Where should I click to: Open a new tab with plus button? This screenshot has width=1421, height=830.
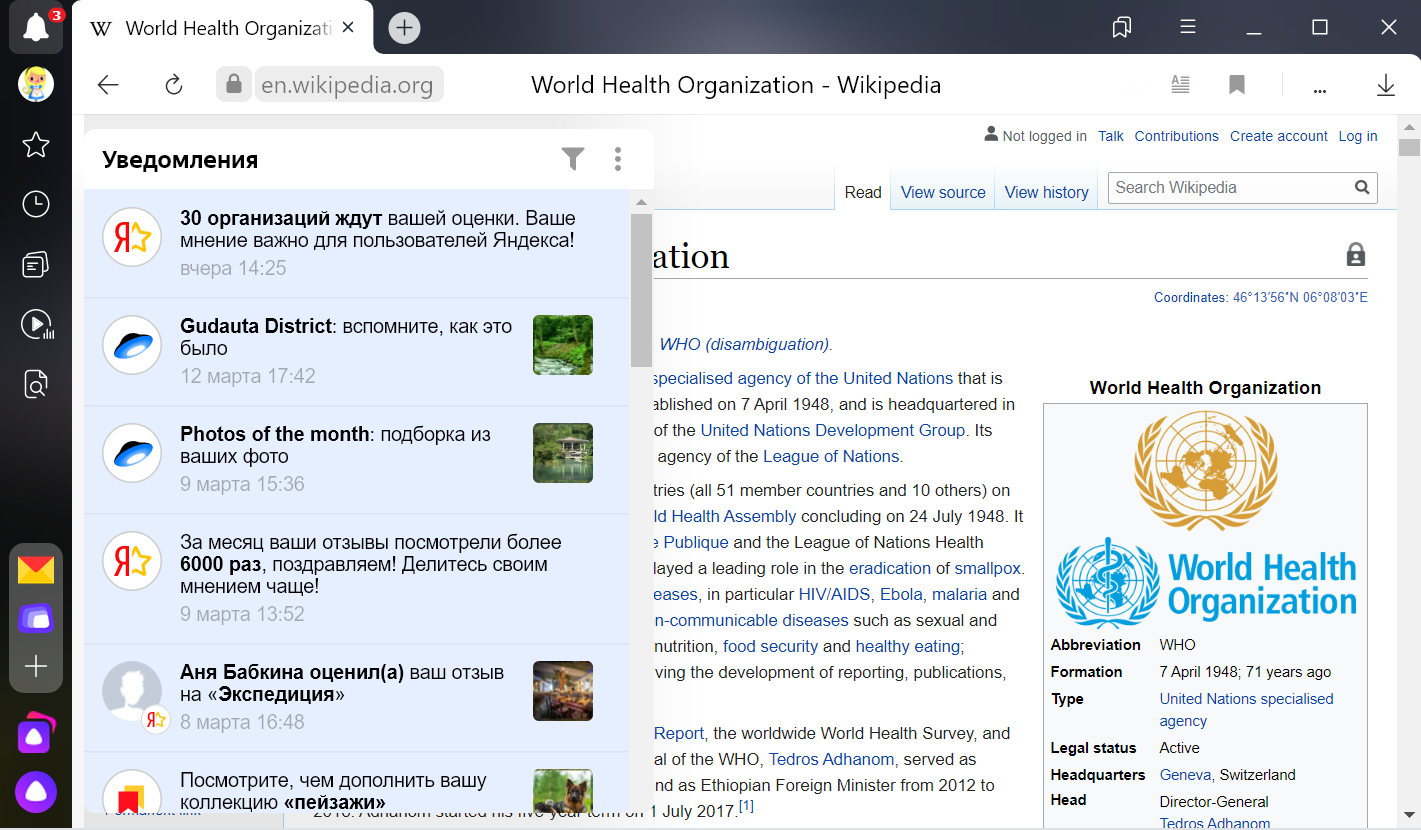tap(404, 28)
